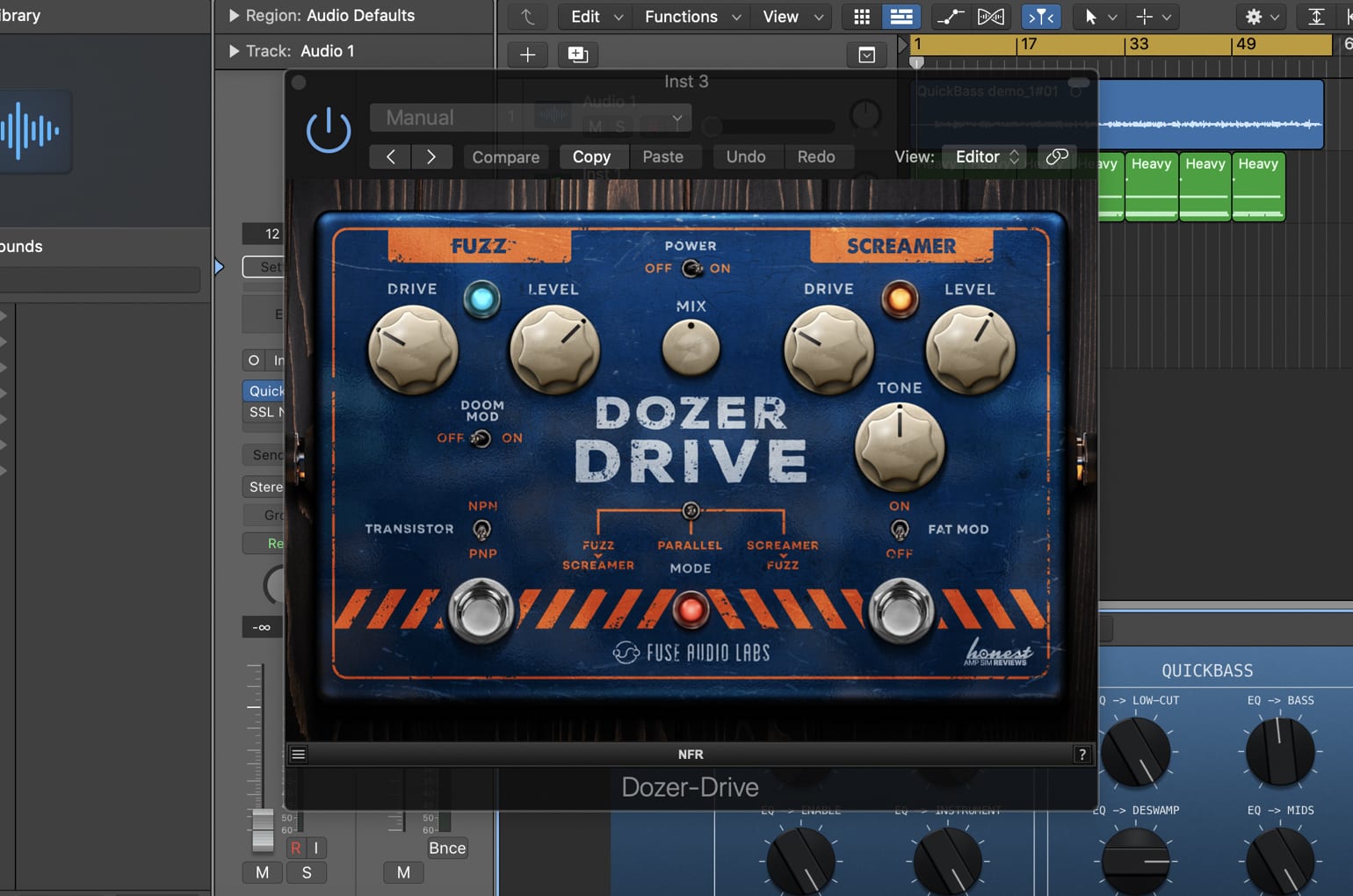Toggle the automation curve button
The image size is (1353, 896).
951,17
